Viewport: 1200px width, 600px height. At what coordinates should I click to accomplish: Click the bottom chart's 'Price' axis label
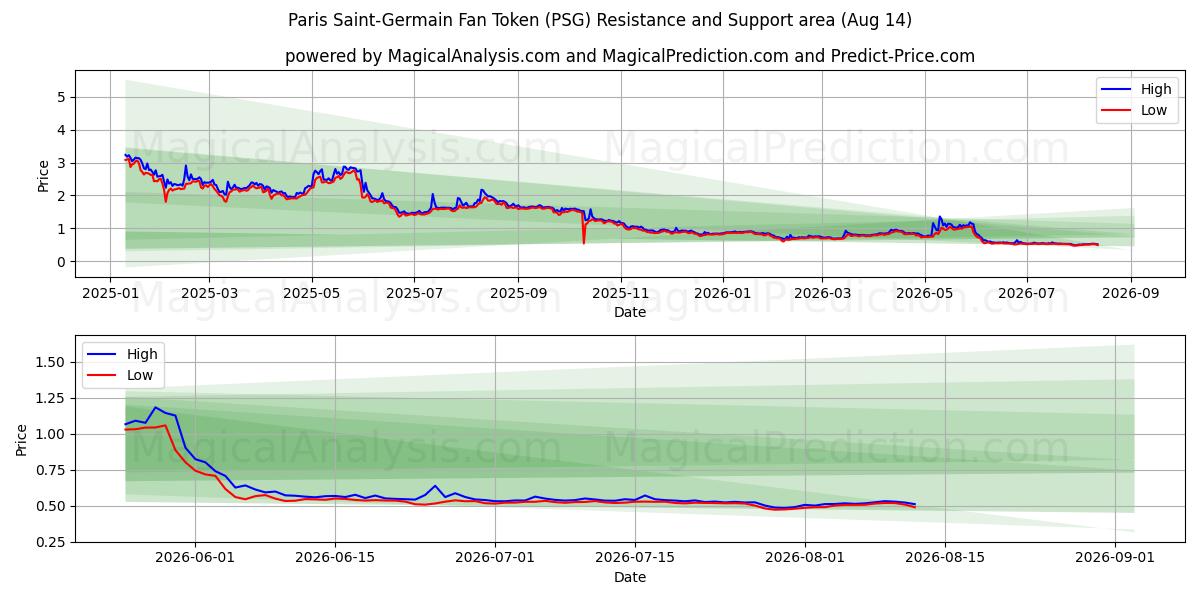[x=23, y=439]
